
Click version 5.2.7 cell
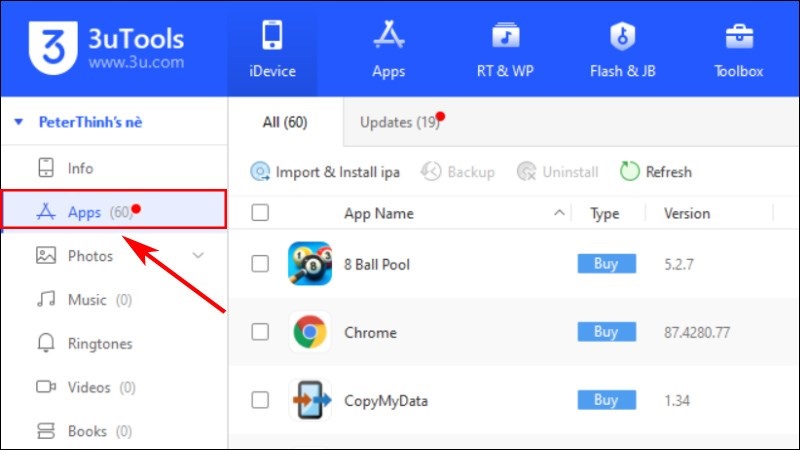coord(679,264)
